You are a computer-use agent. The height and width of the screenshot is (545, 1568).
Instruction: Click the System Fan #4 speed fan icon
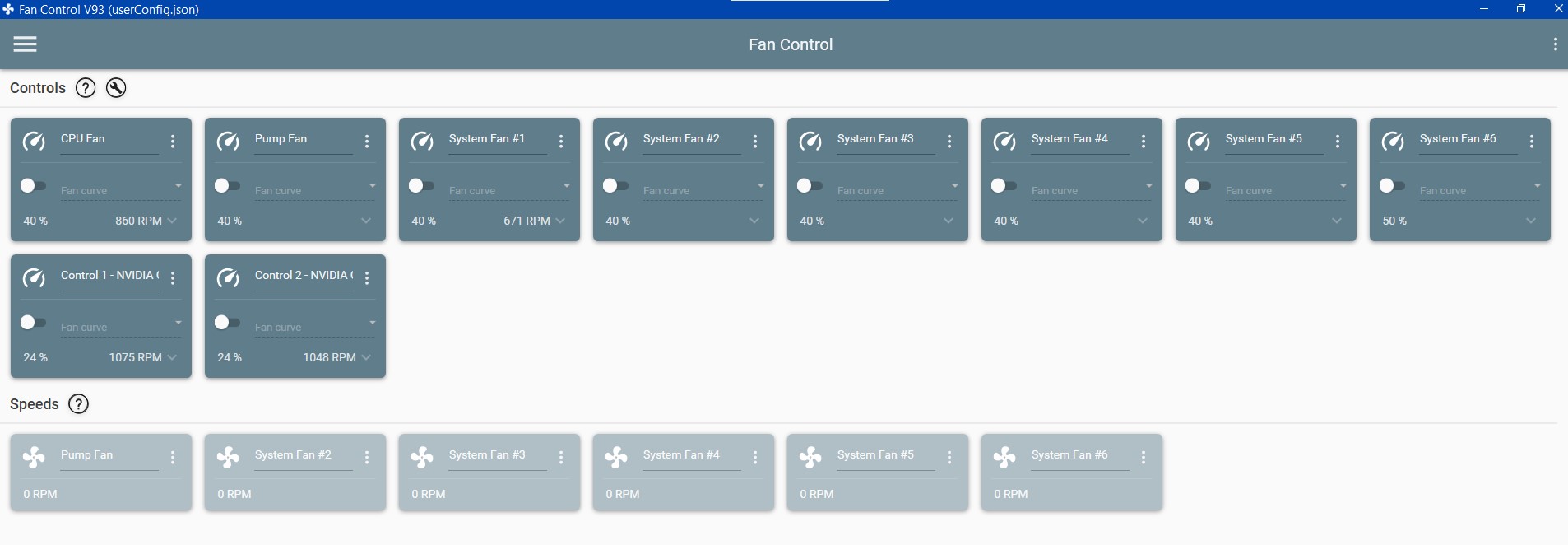[x=616, y=457]
